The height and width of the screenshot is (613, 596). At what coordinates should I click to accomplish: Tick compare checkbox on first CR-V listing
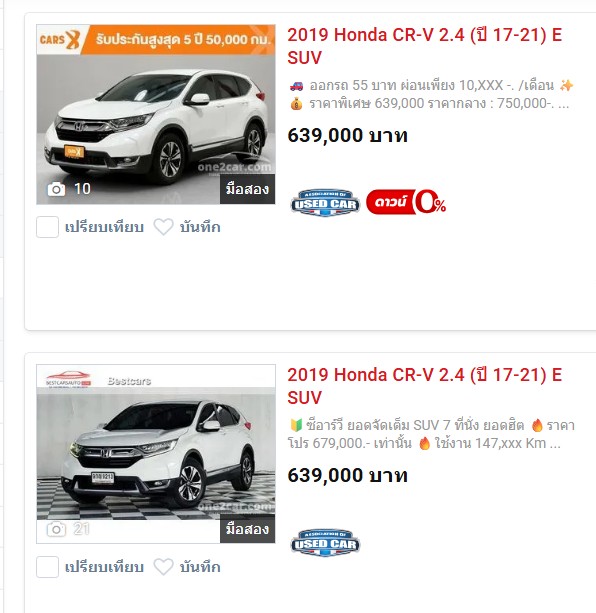[47, 227]
